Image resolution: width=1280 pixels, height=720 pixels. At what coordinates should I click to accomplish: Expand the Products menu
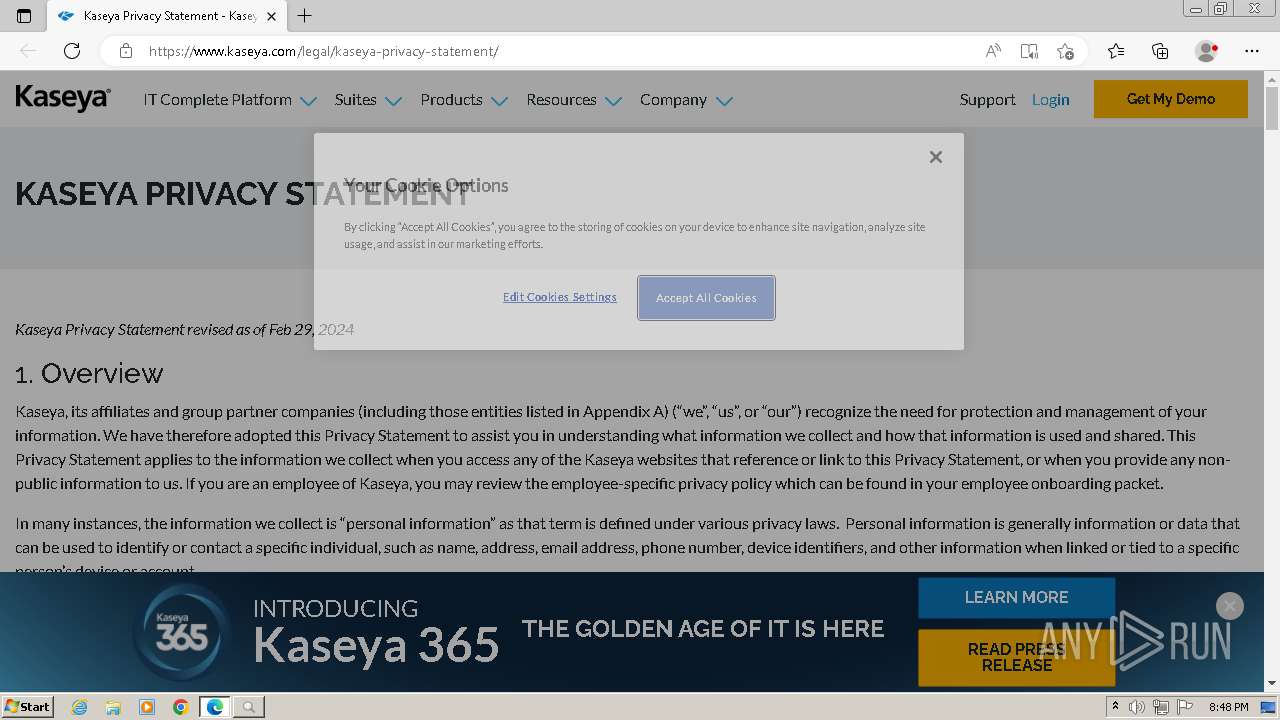pos(464,100)
